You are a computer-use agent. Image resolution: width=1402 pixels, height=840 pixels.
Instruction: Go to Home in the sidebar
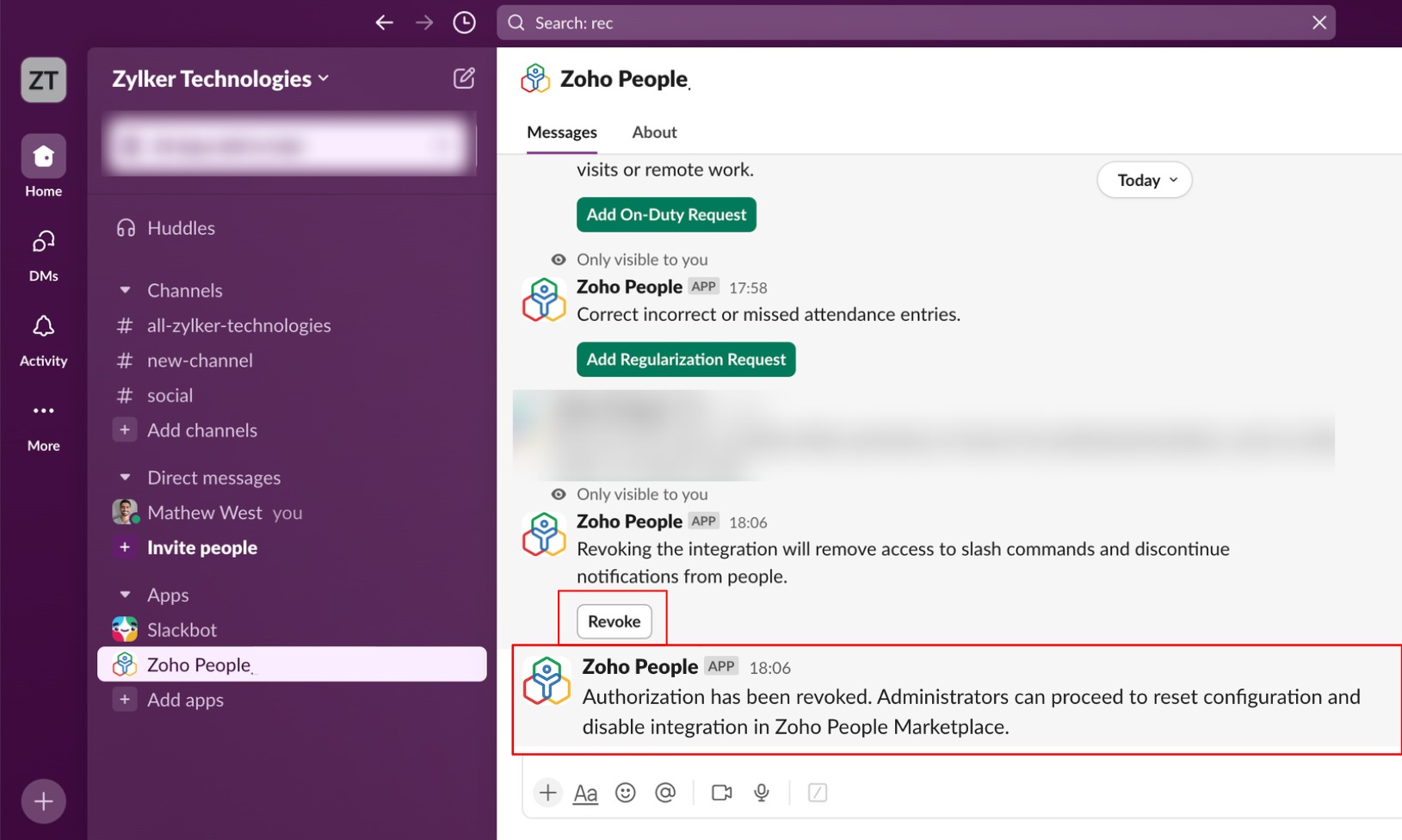pyautogui.click(x=43, y=167)
